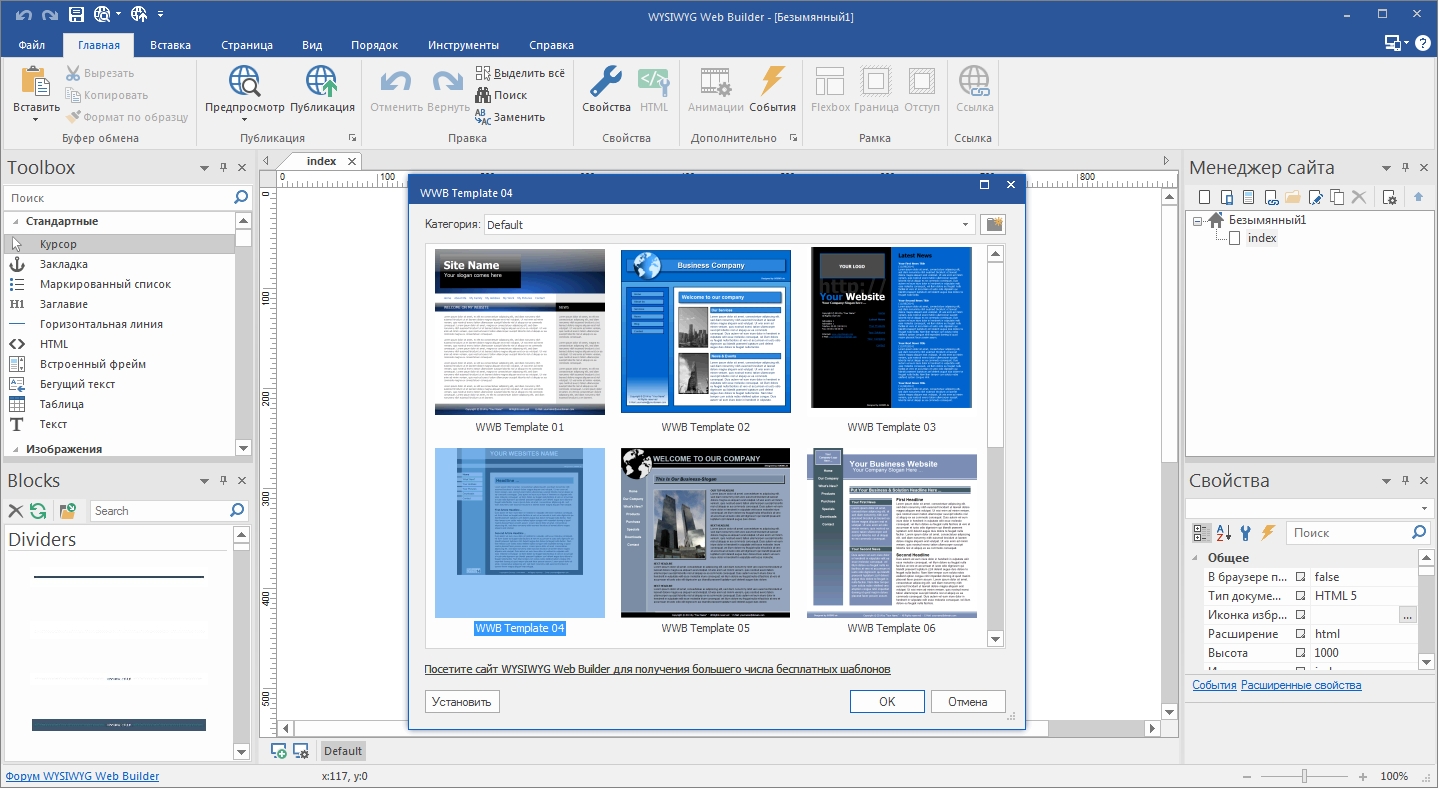Open the Файл menu
This screenshot has width=1439, height=789.
pos(31,45)
